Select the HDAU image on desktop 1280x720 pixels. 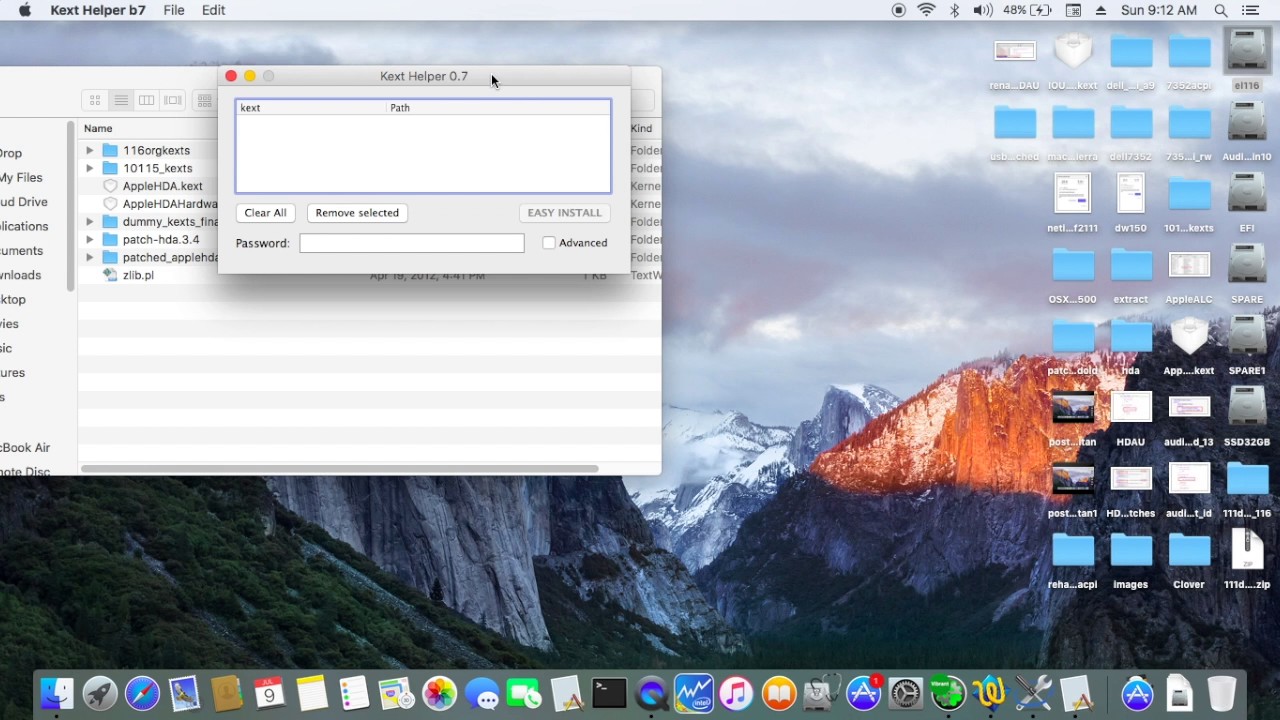pyautogui.click(x=1131, y=415)
